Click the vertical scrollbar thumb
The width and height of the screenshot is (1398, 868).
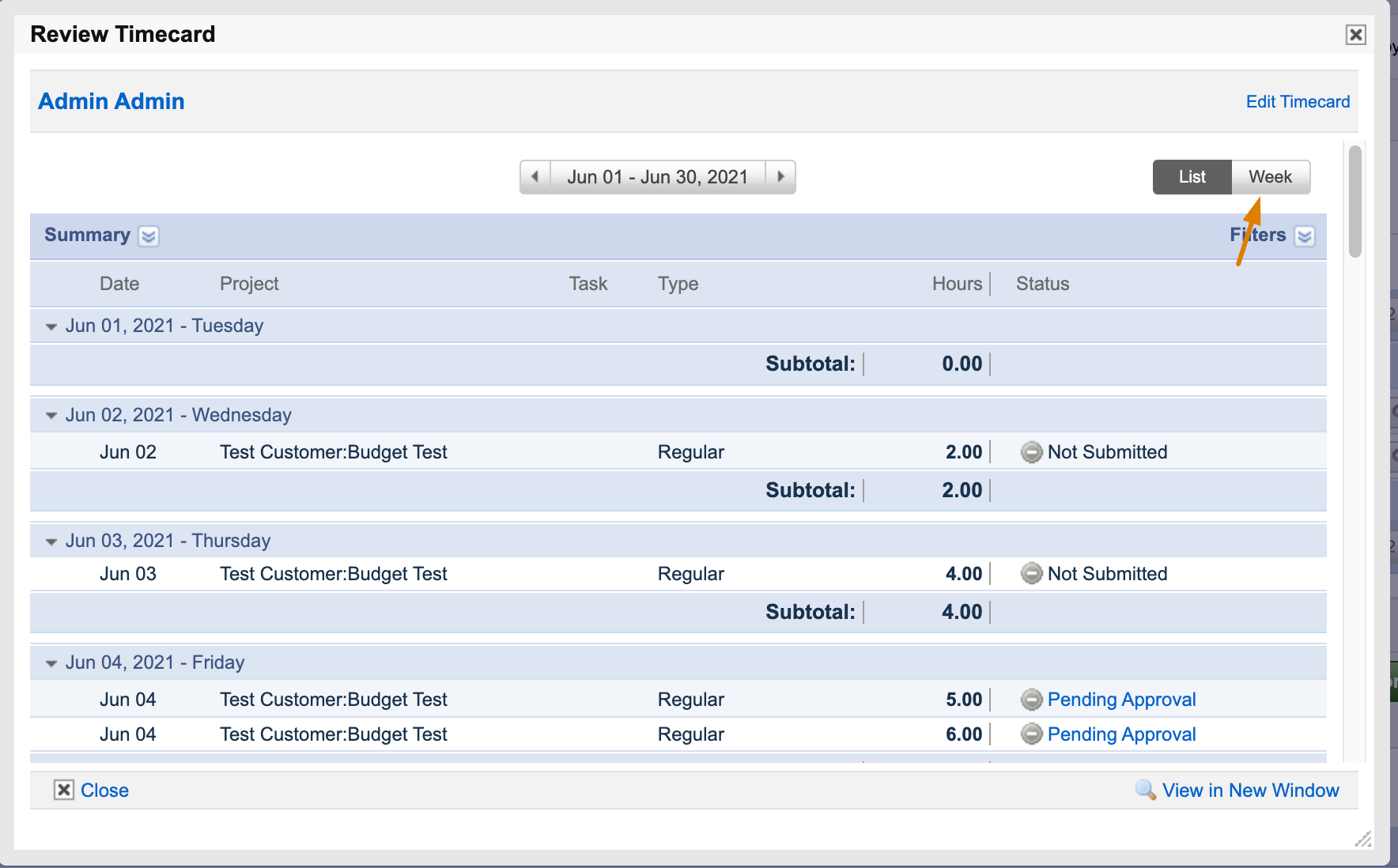pyautogui.click(x=1355, y=202)
